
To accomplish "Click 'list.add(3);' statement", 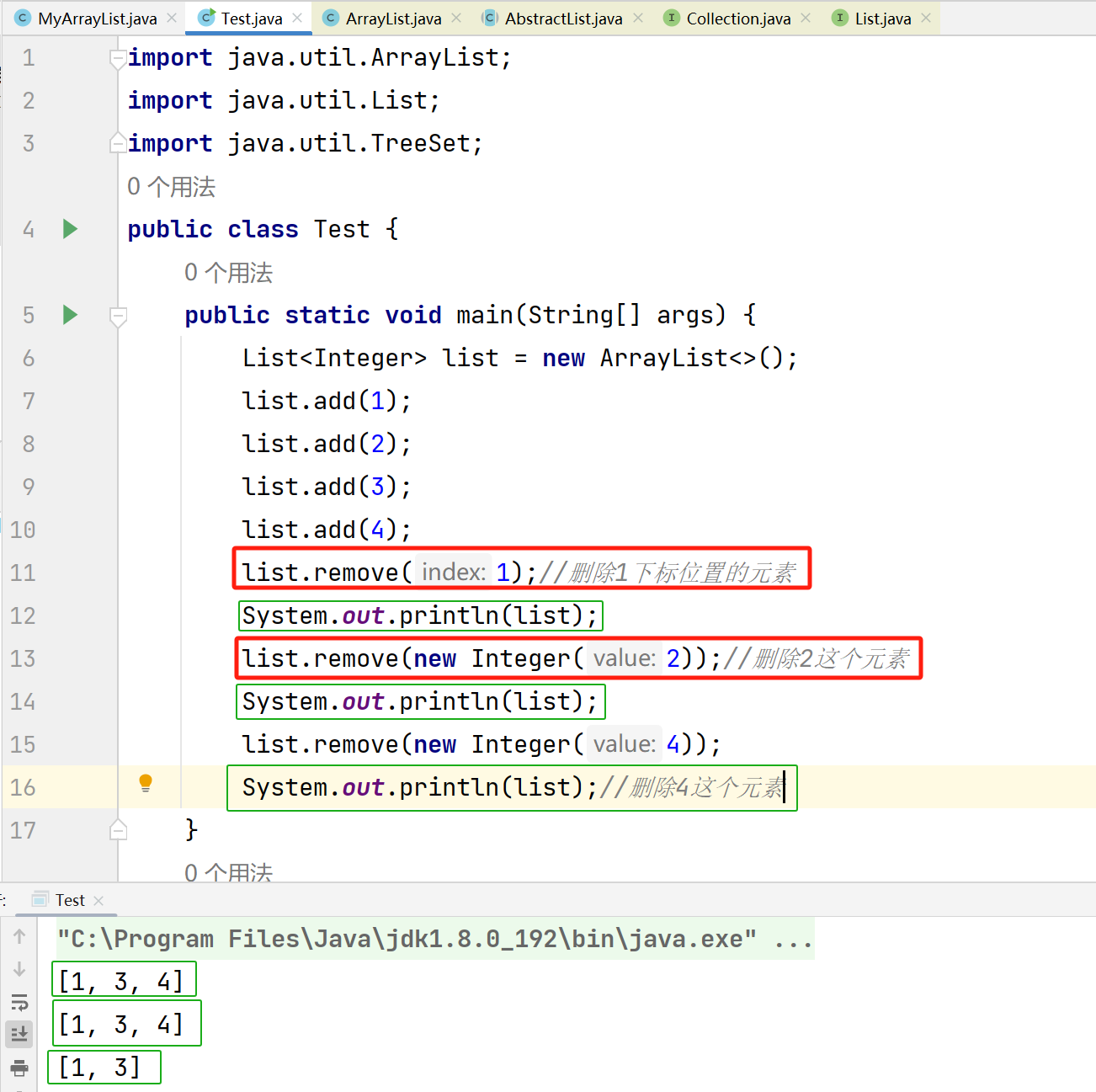I will coord(327,487).
